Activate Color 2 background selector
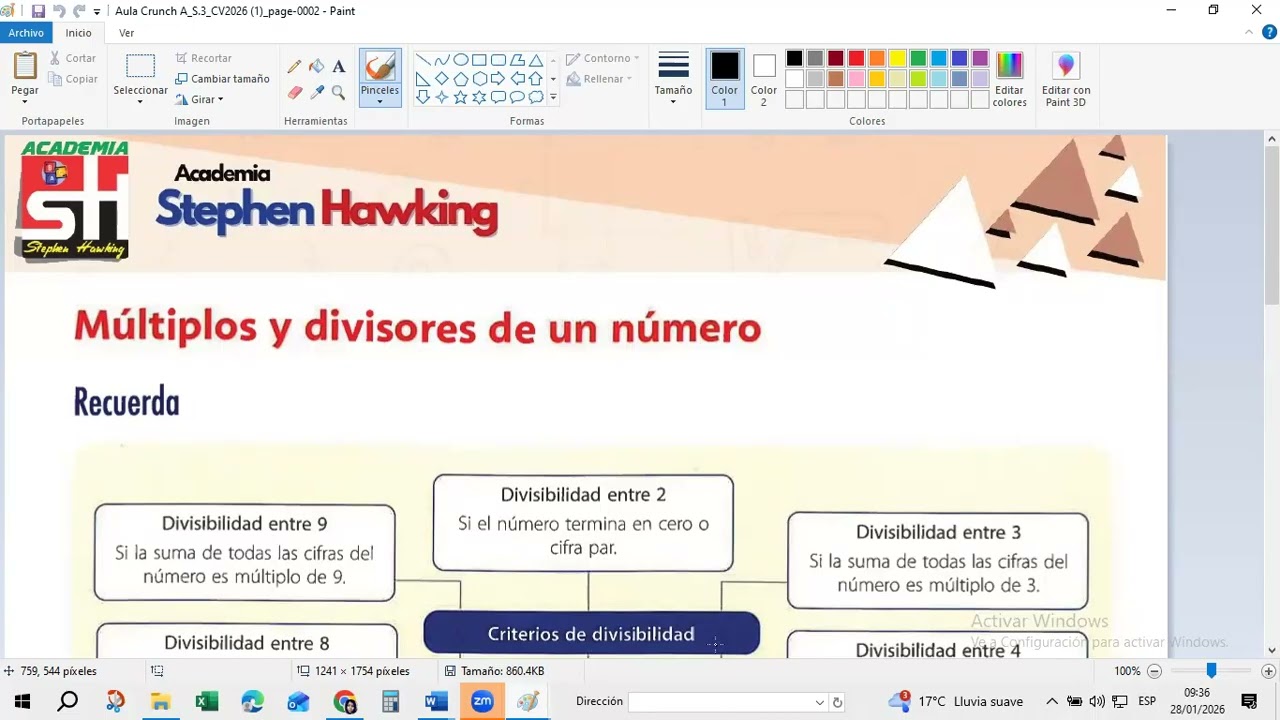 [764, 80]
